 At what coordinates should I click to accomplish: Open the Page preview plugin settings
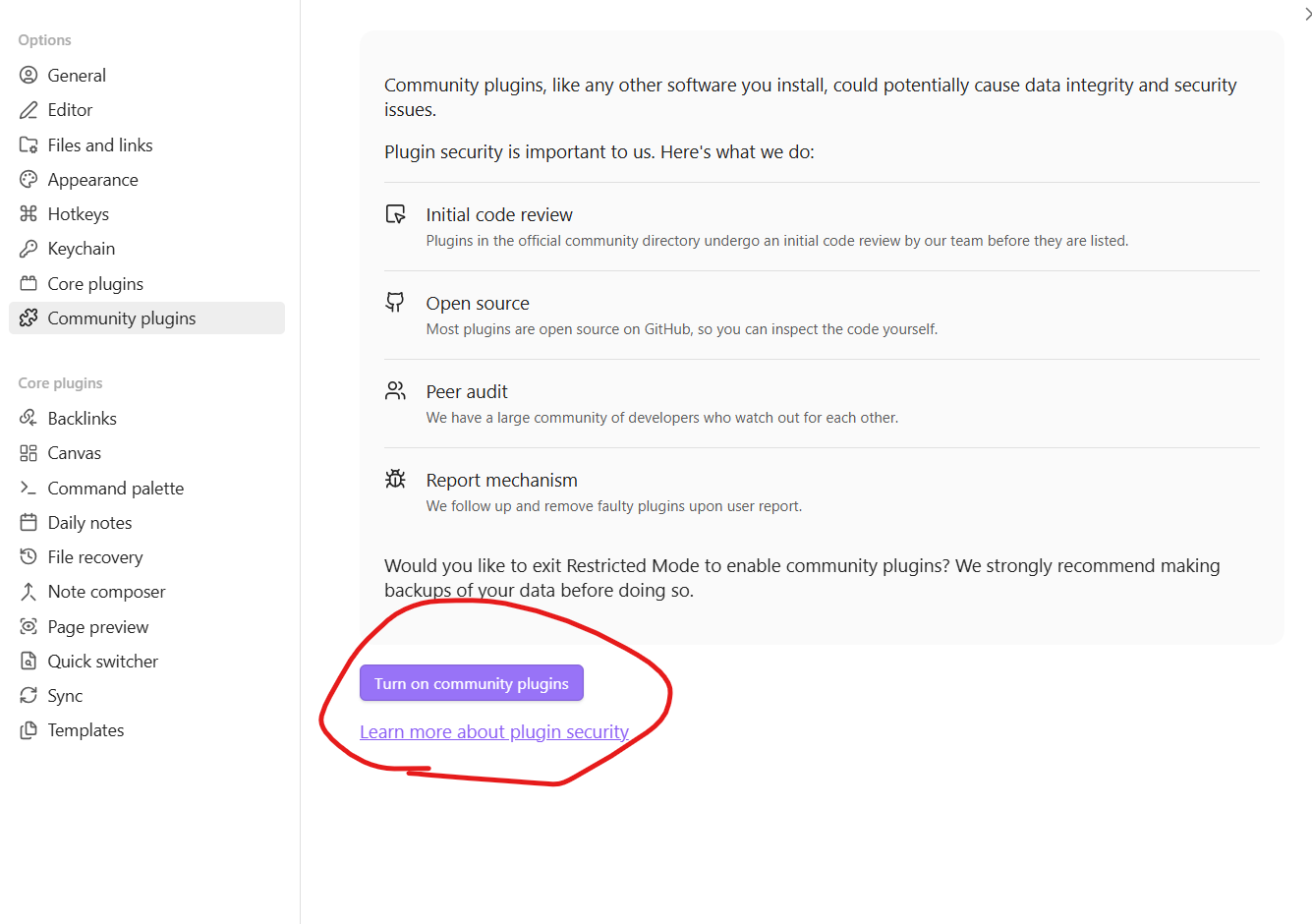[x=146, y=626]
